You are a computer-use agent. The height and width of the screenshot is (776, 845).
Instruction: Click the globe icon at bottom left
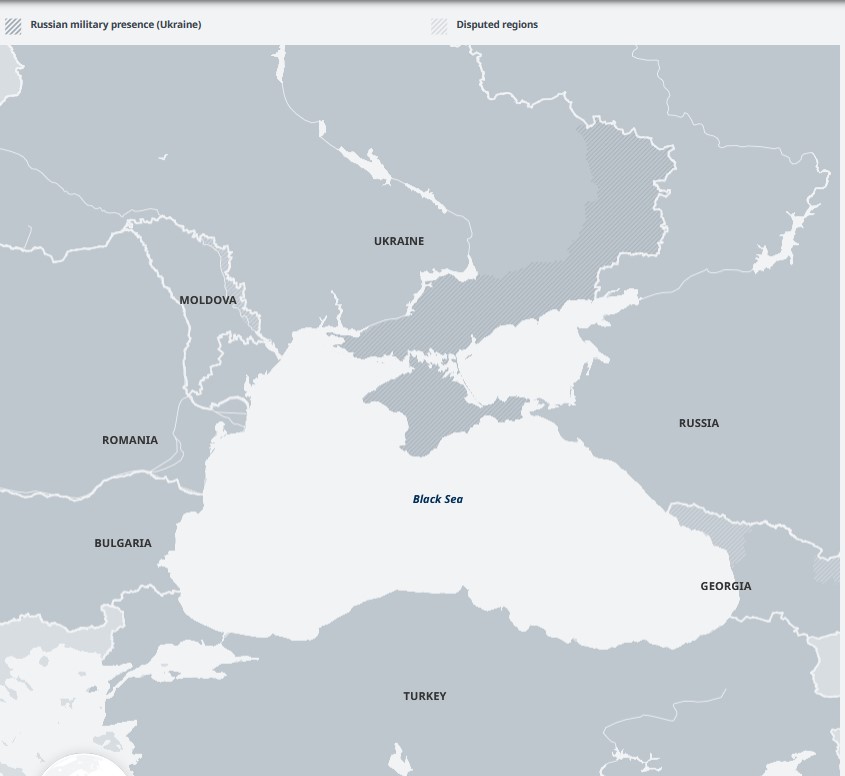coord(84,765)
